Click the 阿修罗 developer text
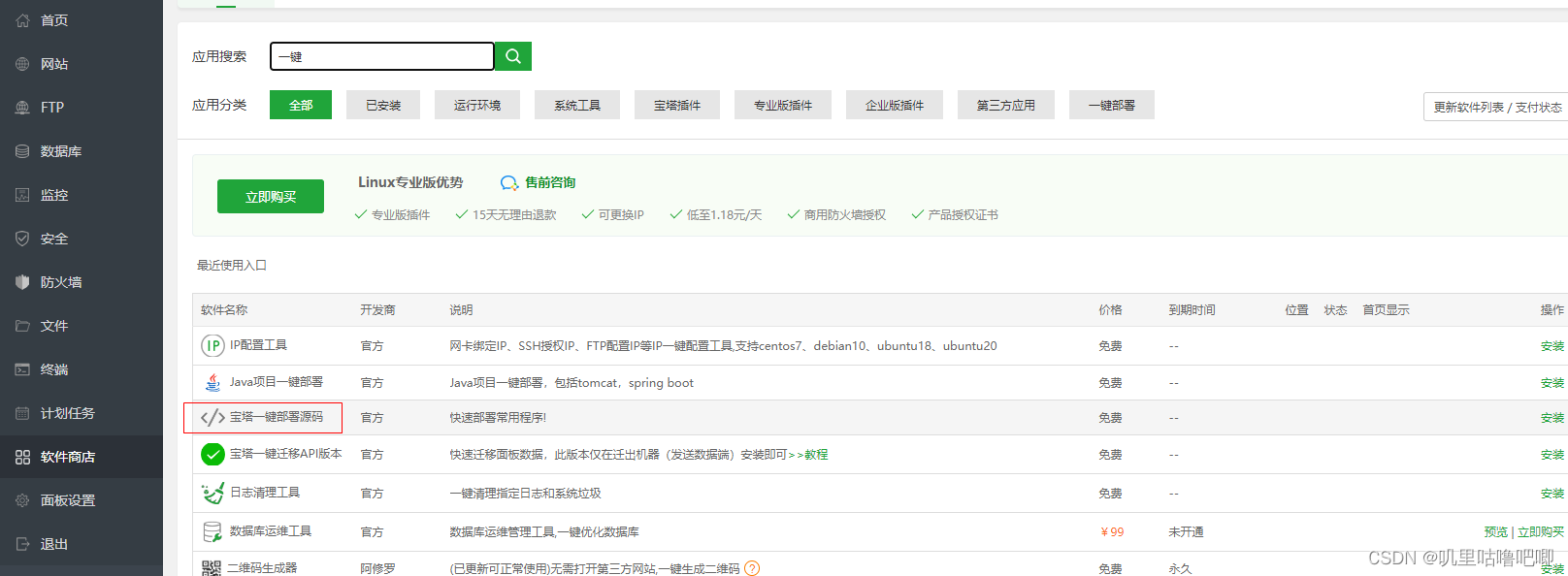The image size is (1568, 576). (x=377, y=568)
